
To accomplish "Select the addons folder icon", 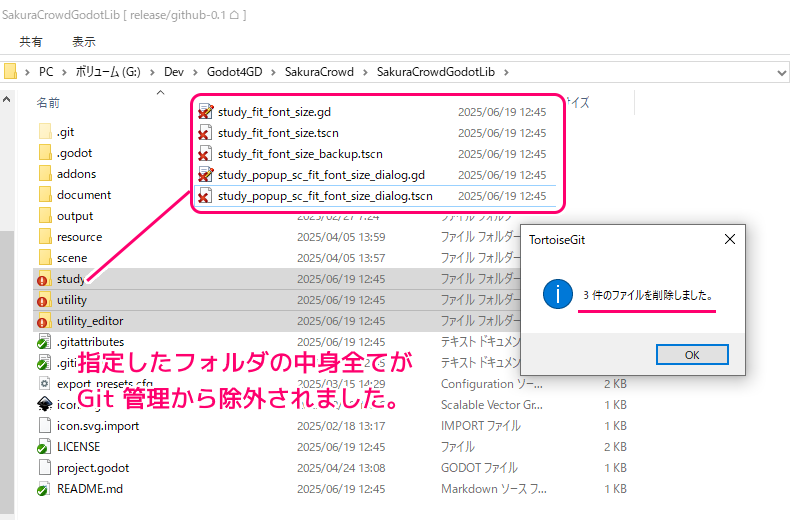I will (x=43, y=174).
